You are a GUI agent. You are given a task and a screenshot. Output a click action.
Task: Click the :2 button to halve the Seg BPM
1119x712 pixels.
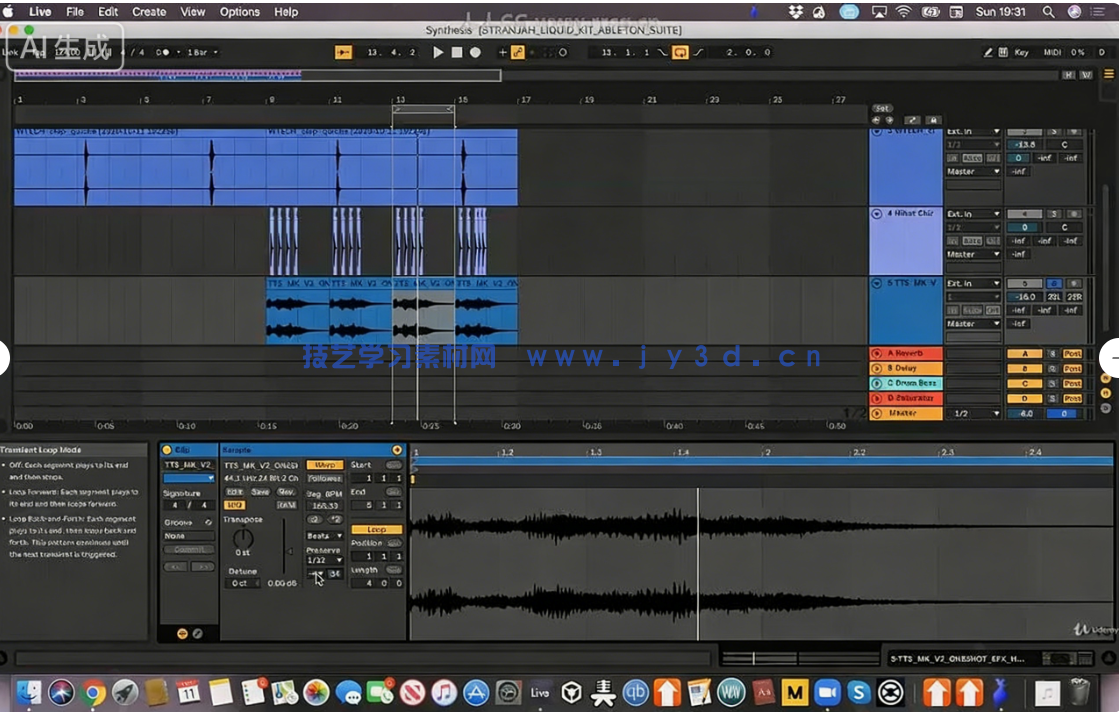[314, 519]
